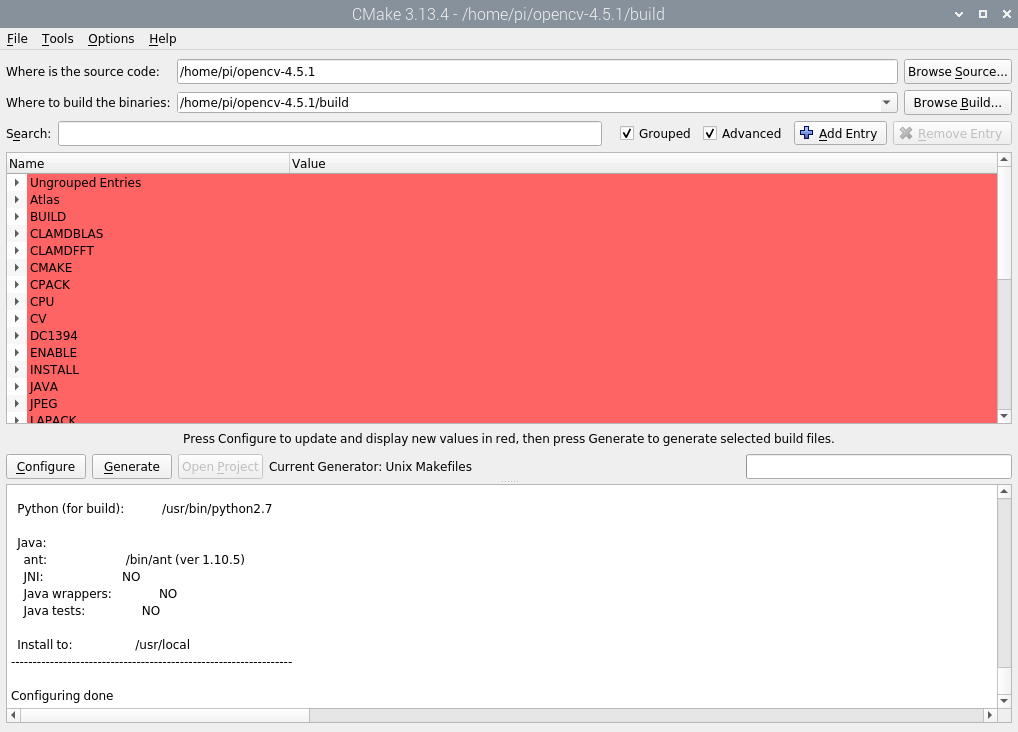This screenshot has width=1018, height=732.
Task: Open the Options menu
Action: pyautogui.click(x=111, y=38)
